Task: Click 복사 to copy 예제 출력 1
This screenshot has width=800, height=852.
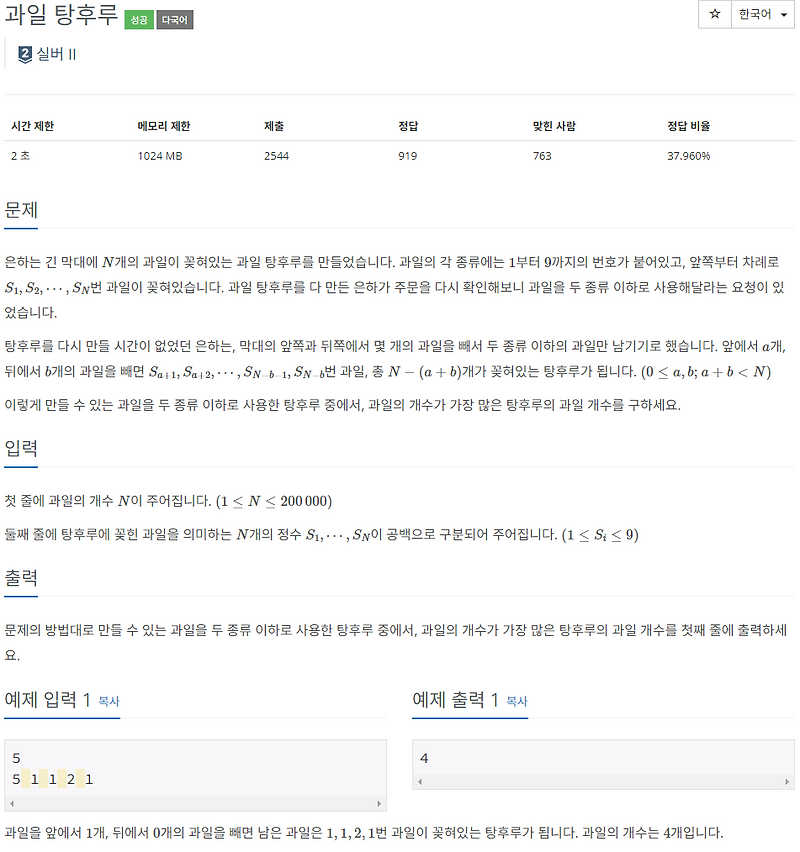Action: [x=516, y=702]
